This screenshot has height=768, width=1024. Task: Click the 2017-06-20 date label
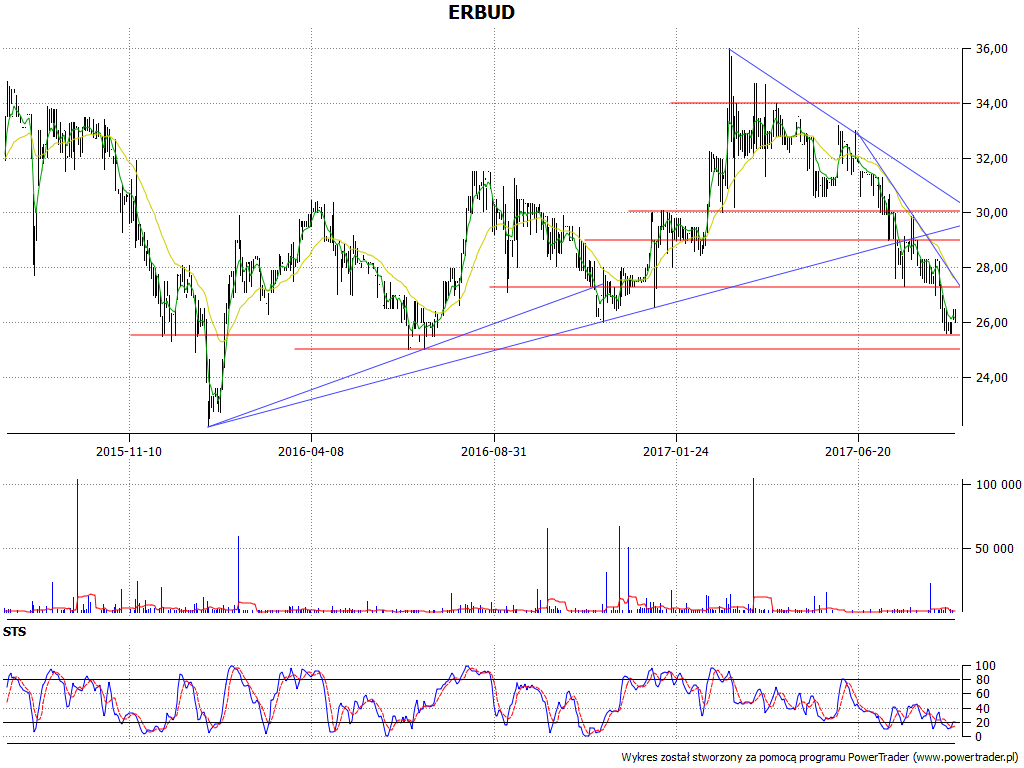click(x=858, y=451)
